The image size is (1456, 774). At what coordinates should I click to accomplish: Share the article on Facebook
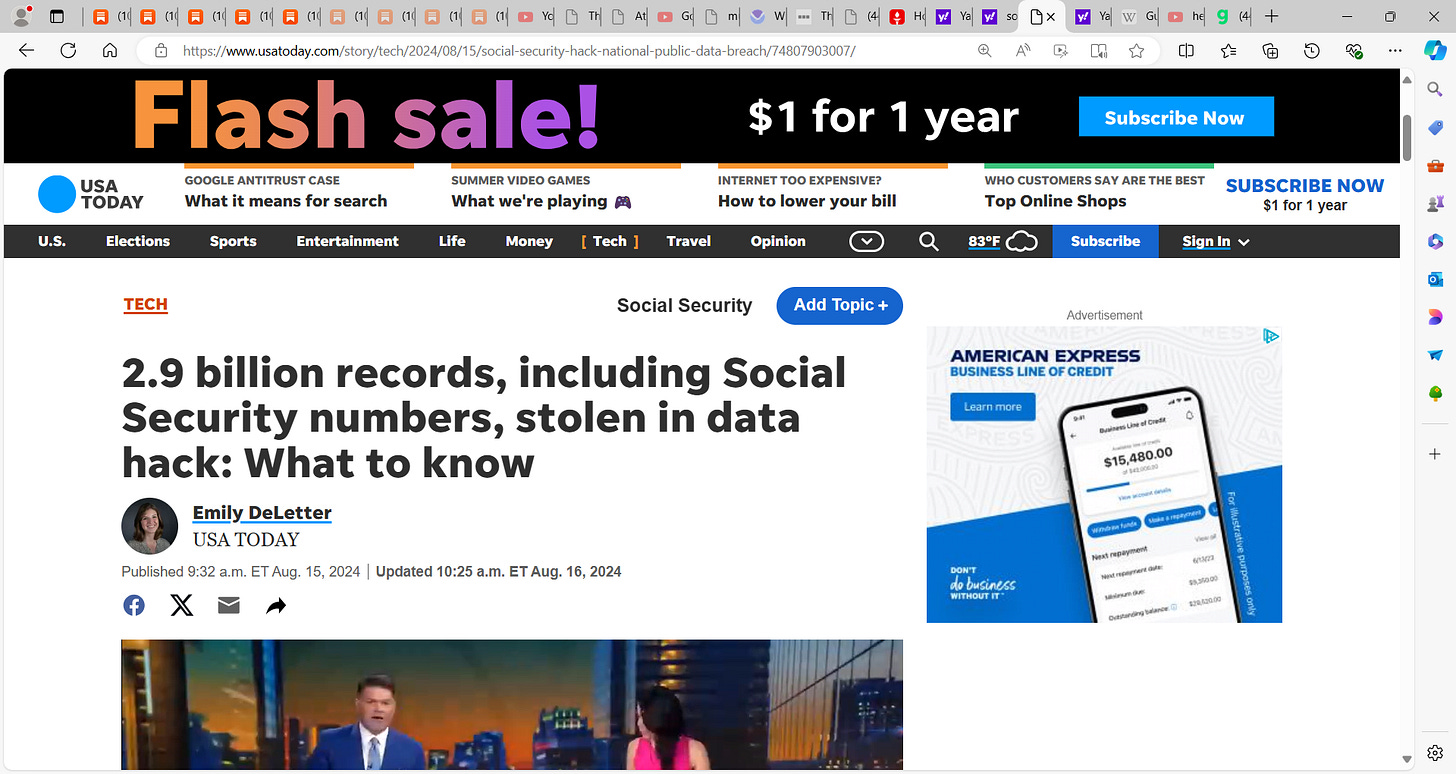[x=133, y=605]
